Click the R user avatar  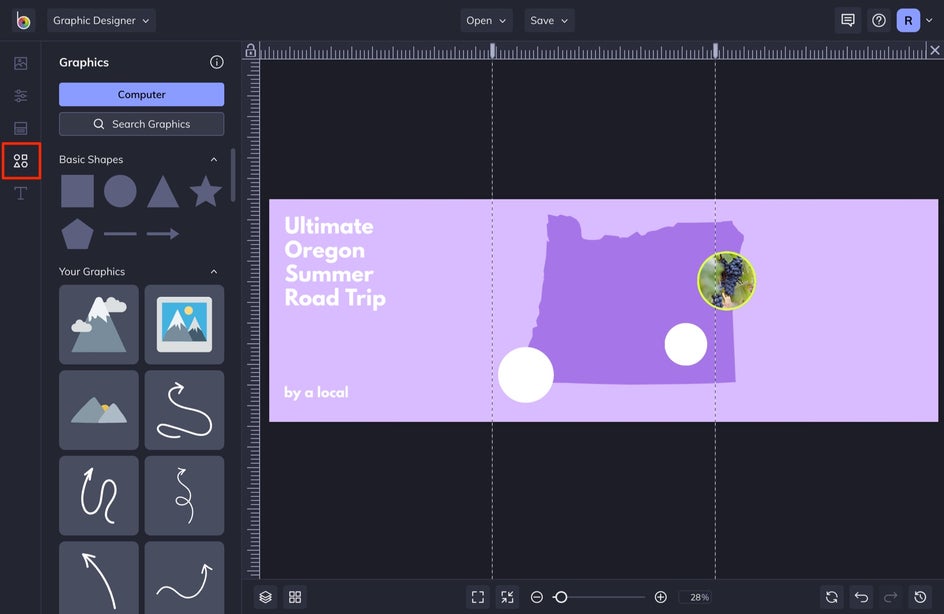(908, 20)
